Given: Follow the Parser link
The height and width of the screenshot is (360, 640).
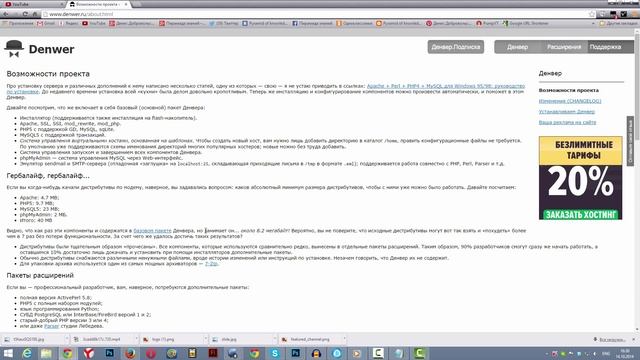Looking at the screenshot, I should [x=51, y=326].
